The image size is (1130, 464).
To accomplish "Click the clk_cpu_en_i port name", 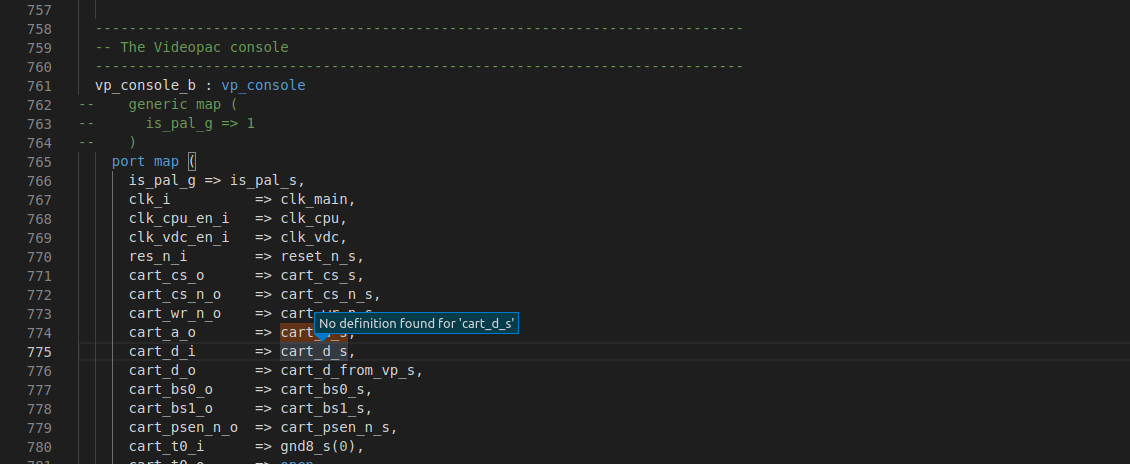I will (179, 218).
